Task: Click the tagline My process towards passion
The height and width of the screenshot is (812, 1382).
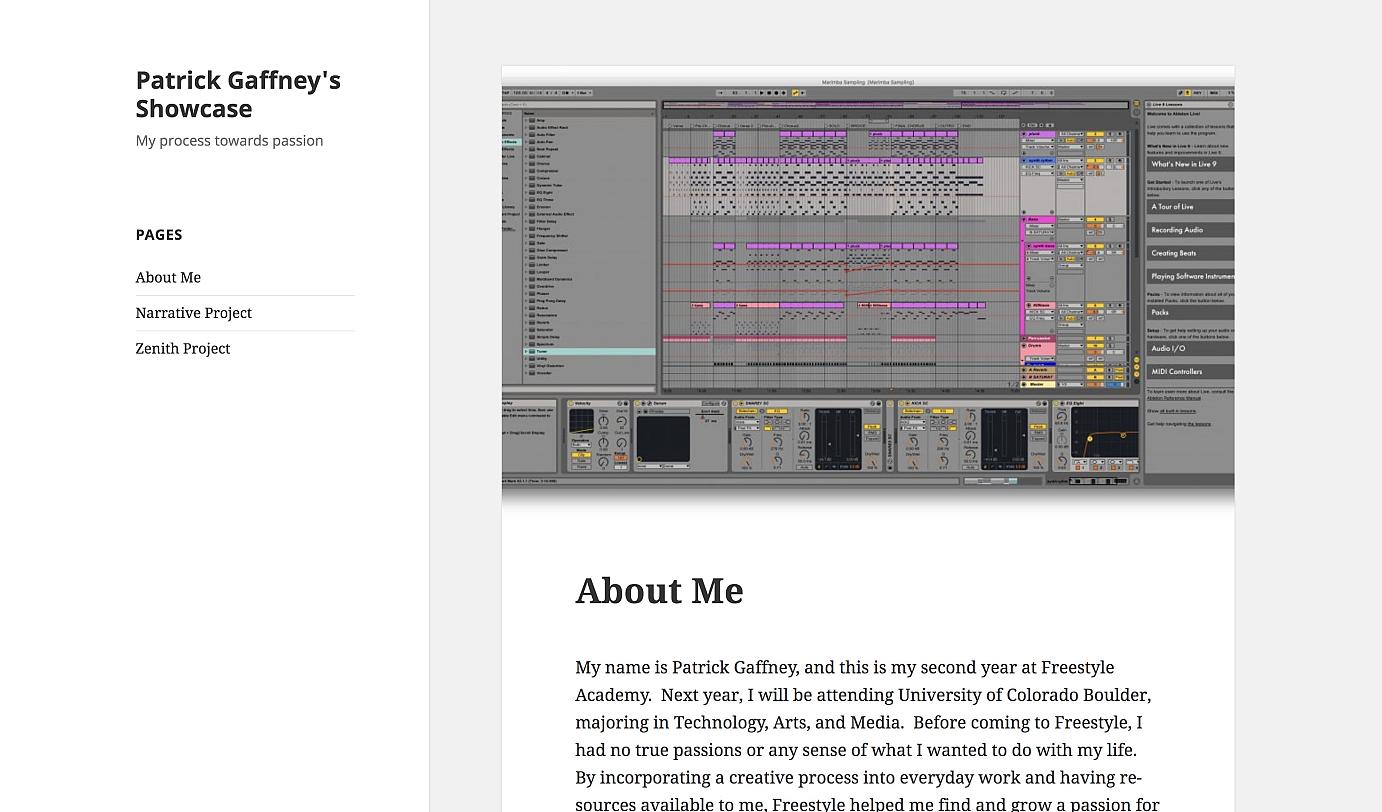Action: tap(229, 141)
